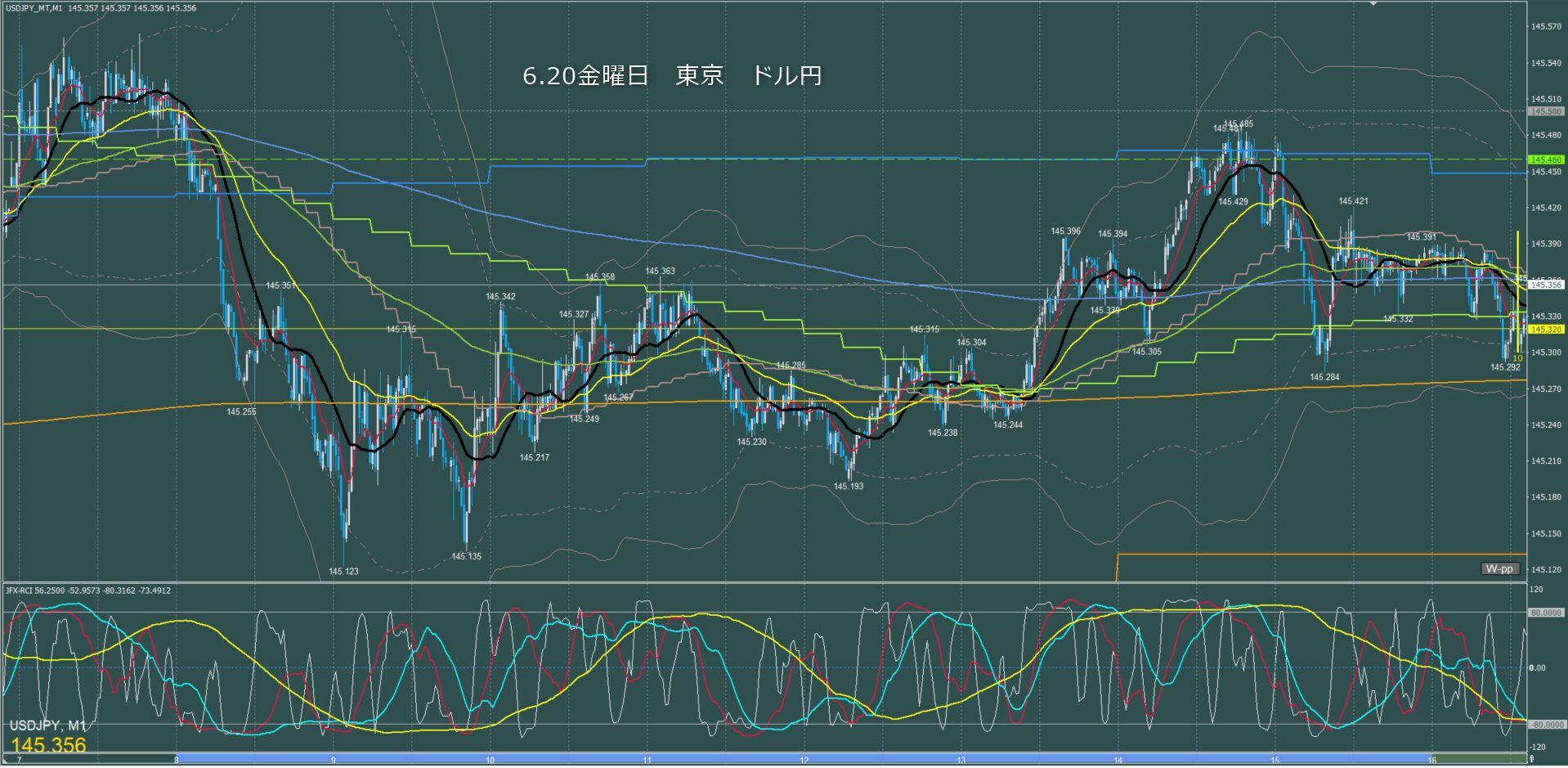Click the chart shift triangle marker at top

pos(1373,3)
